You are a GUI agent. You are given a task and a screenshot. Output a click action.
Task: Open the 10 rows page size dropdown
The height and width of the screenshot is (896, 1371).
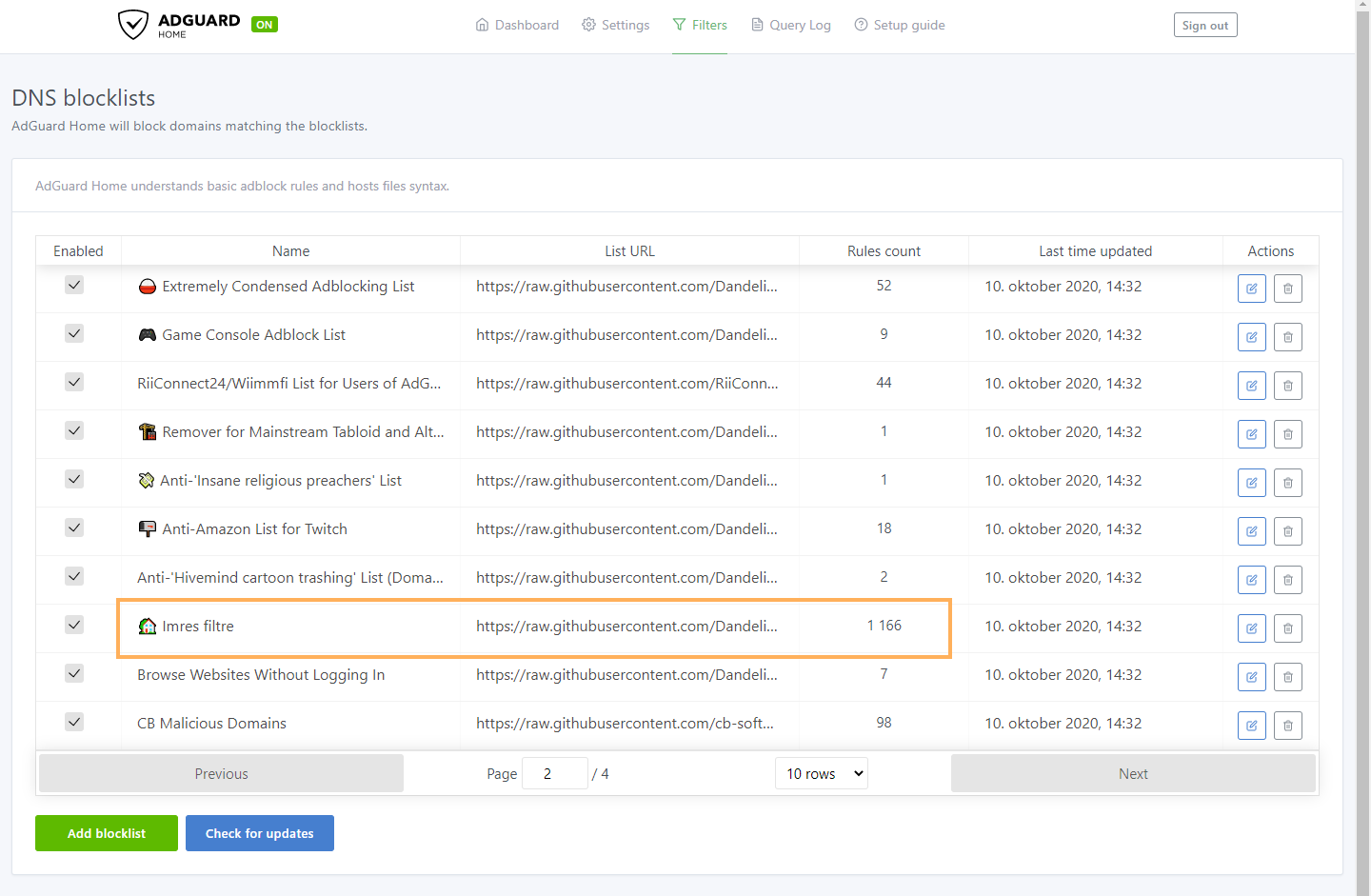pos(822,773)
